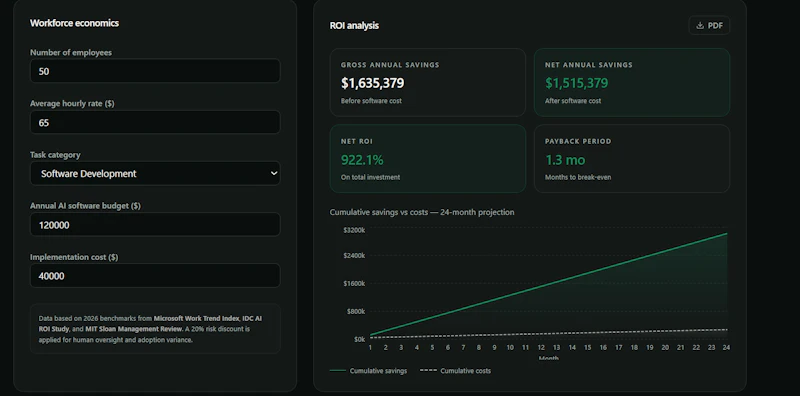Click the After software cost caption
The height and width of the screenshot is (396, 800).
tap(573, 101)
